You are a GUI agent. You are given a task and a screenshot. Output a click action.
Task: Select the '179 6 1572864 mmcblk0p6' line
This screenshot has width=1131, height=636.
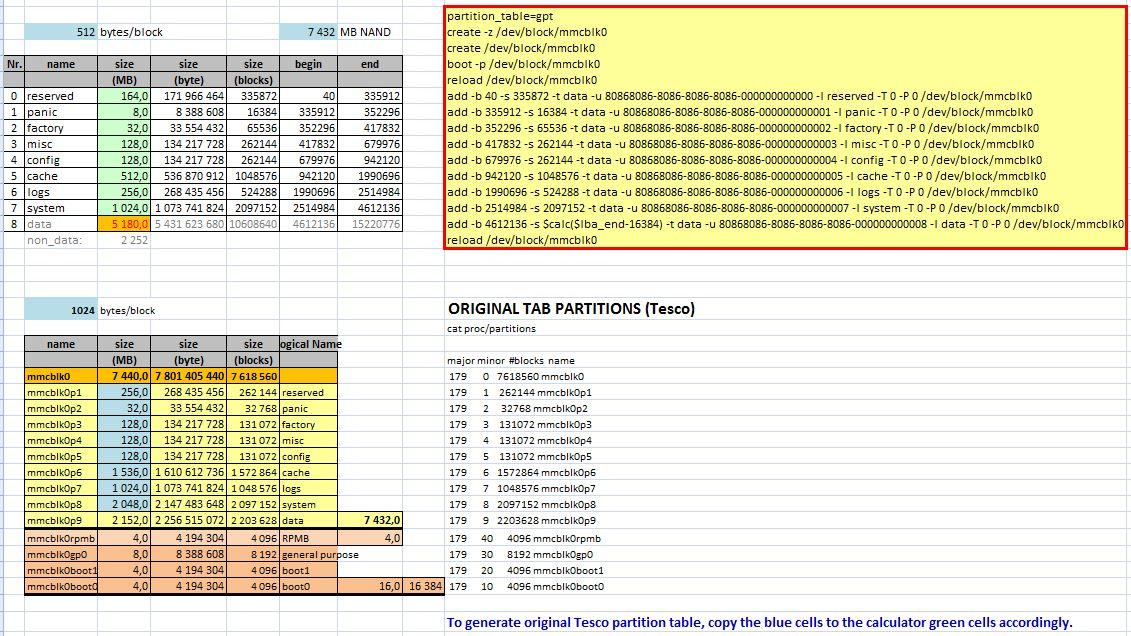point(522,472)
